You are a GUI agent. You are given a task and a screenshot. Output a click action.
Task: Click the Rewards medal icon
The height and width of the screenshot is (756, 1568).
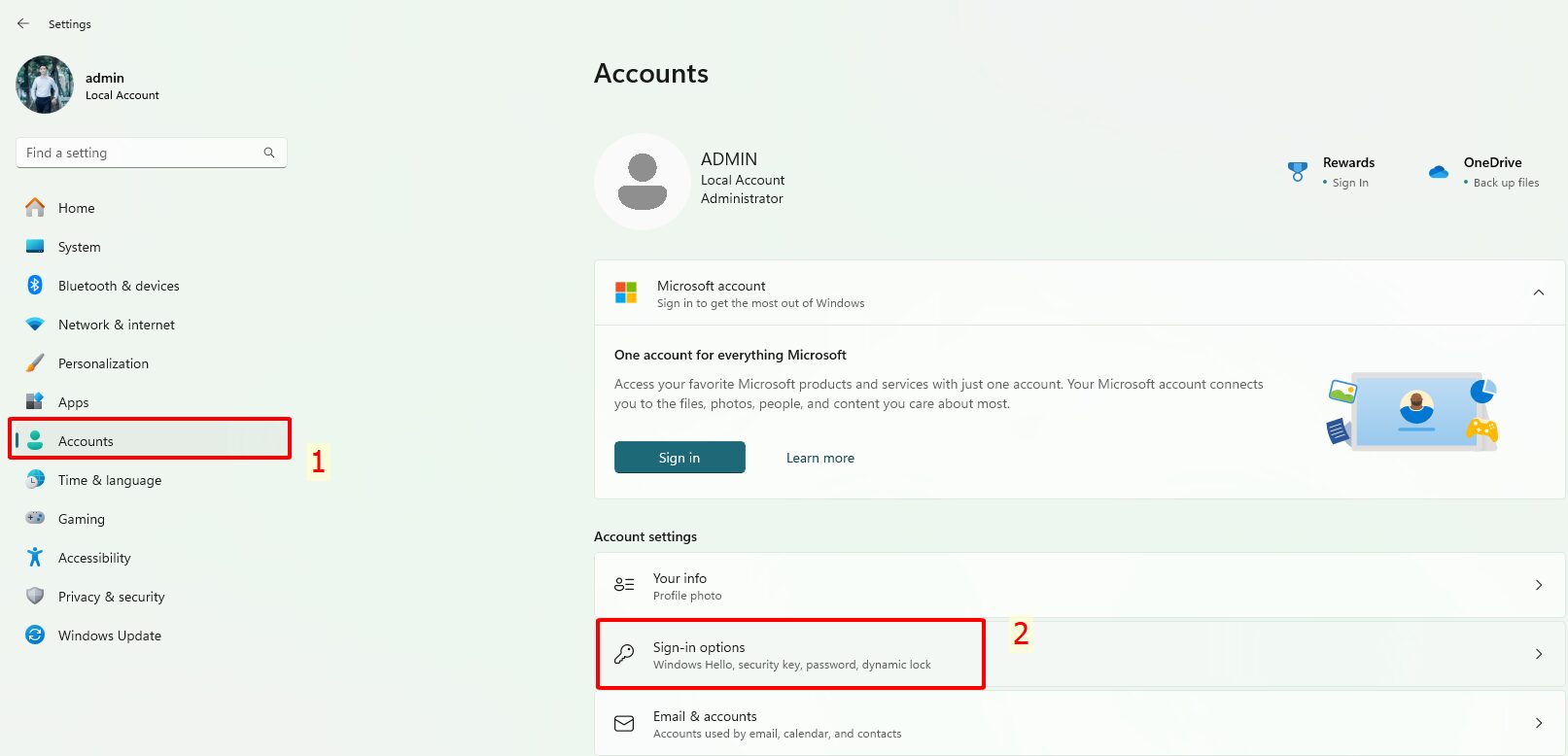[x=1298, y=172]
